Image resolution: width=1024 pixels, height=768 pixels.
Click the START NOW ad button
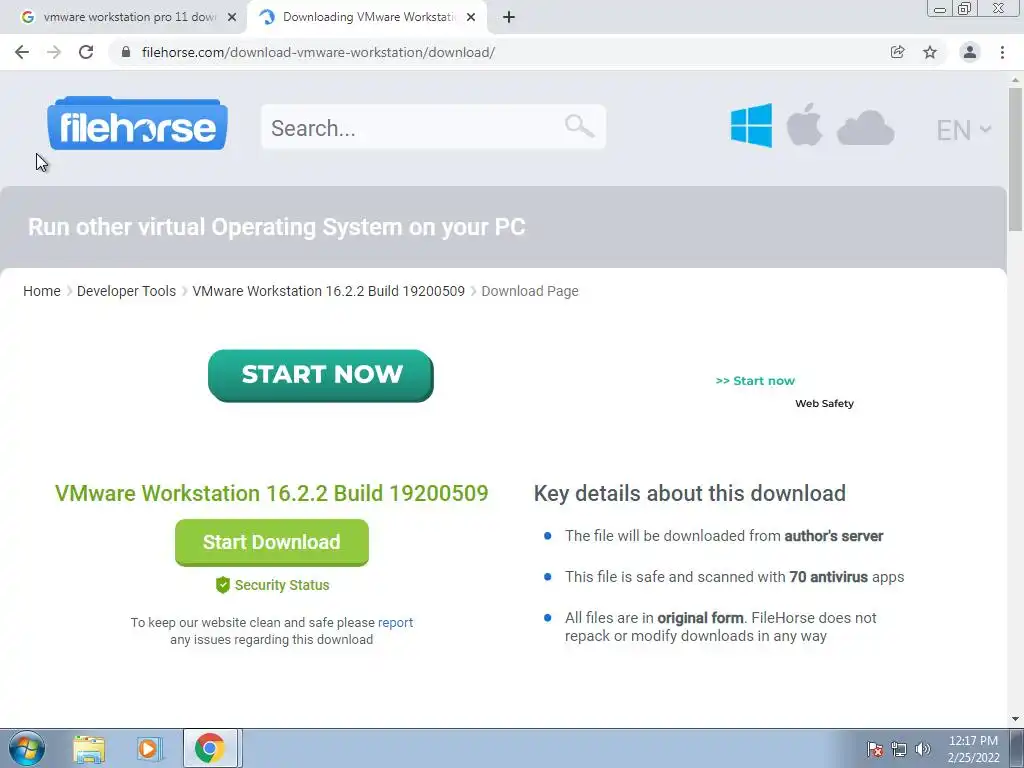point(321,376)
